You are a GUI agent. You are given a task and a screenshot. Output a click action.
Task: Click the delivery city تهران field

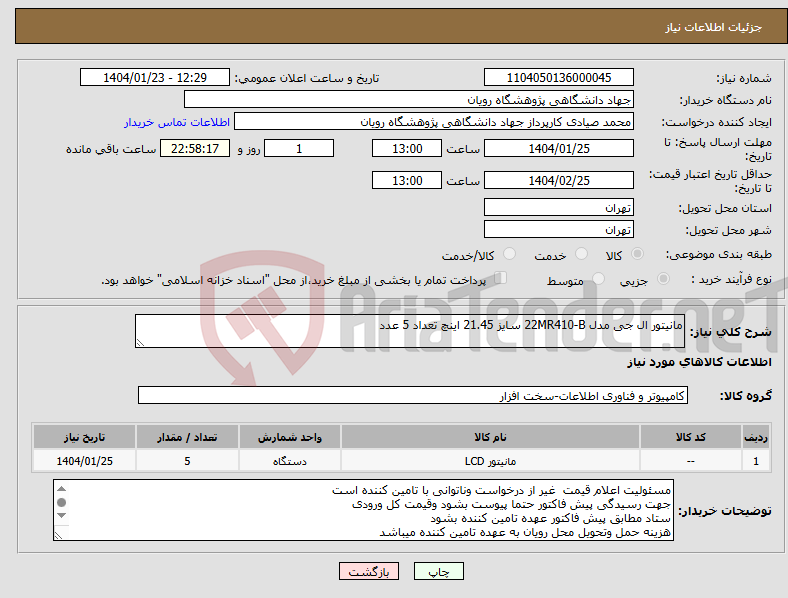click(558, 229)
